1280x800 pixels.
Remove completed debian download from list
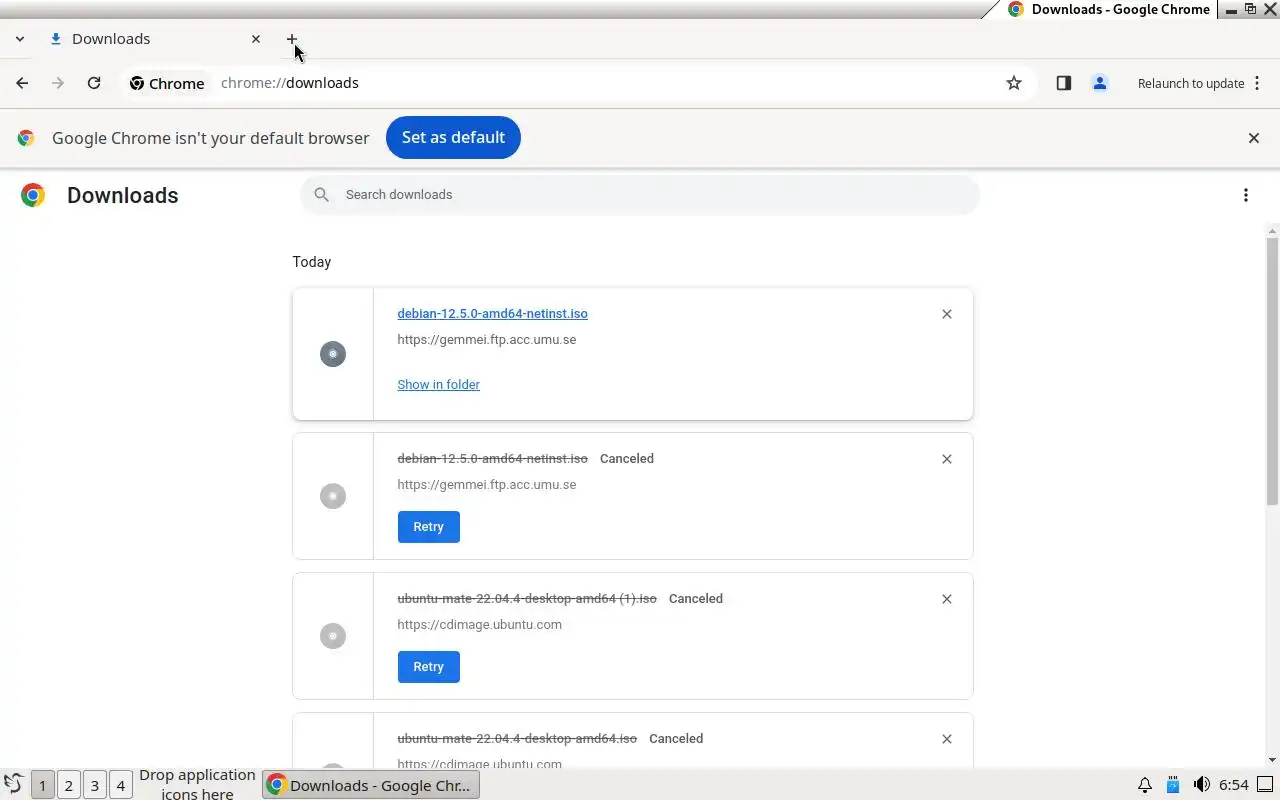[947, 314]
